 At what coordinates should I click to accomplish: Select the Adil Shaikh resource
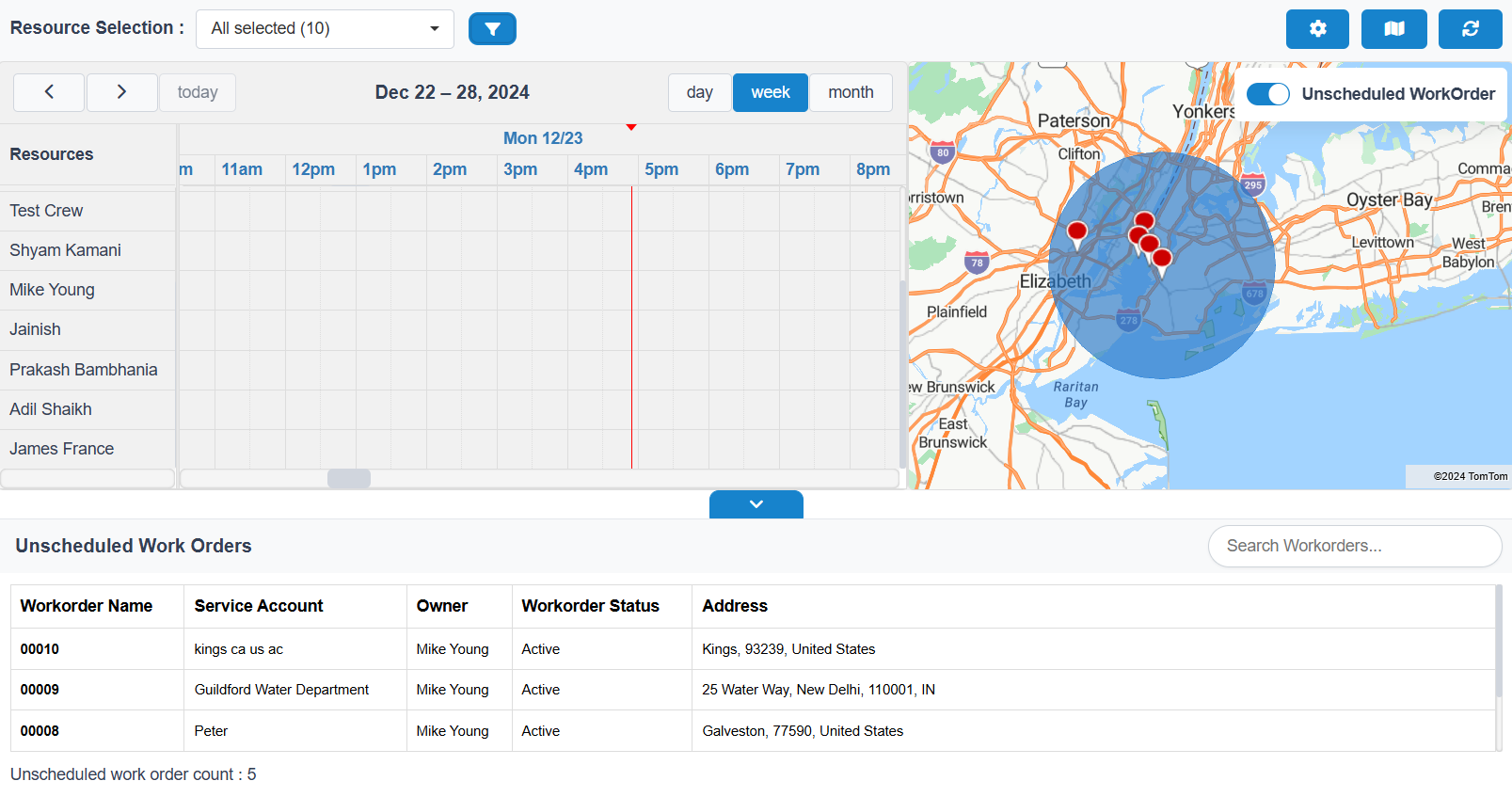click(x=88, y=409)
